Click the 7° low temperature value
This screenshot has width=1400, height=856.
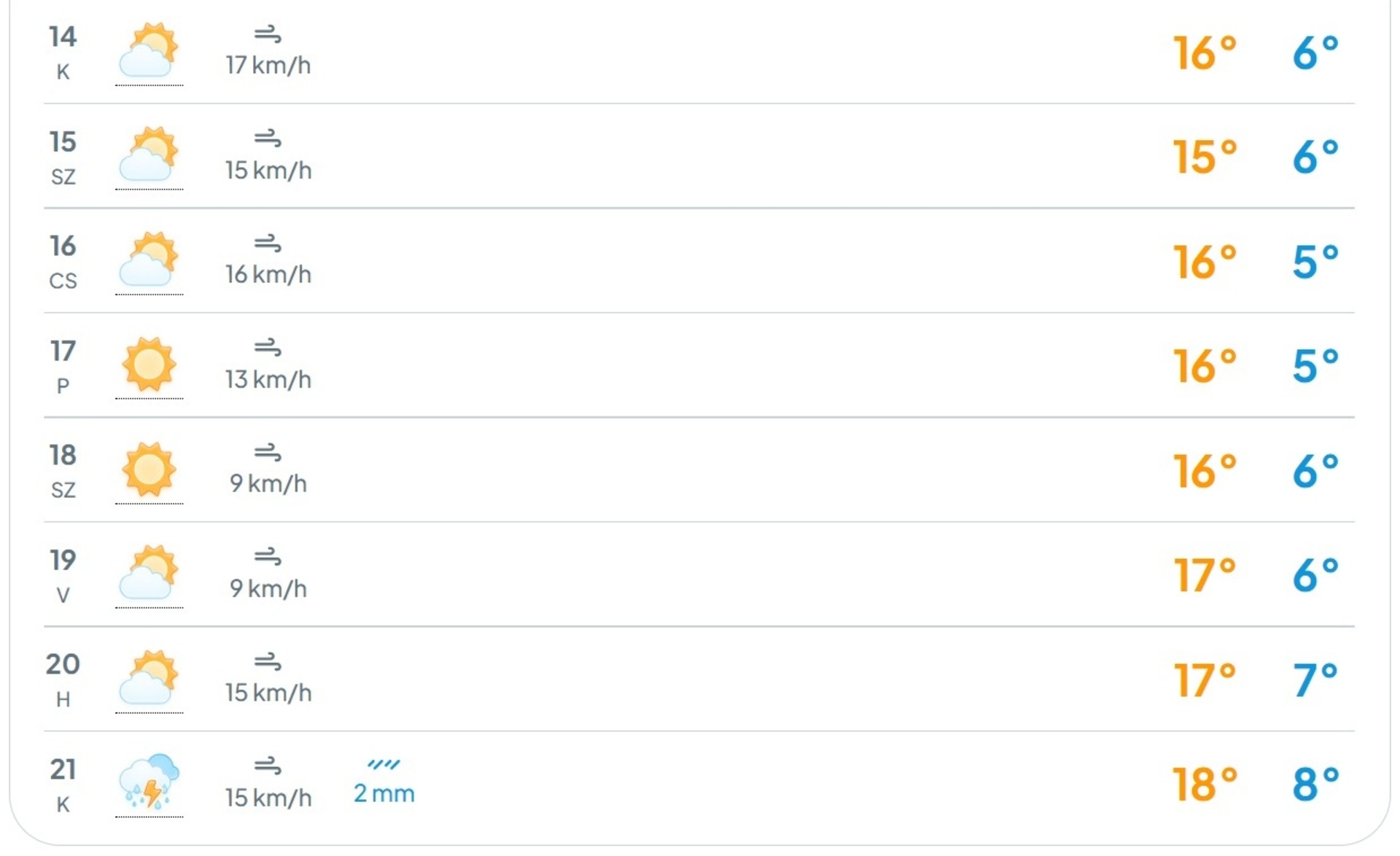tap(1315, 680)
